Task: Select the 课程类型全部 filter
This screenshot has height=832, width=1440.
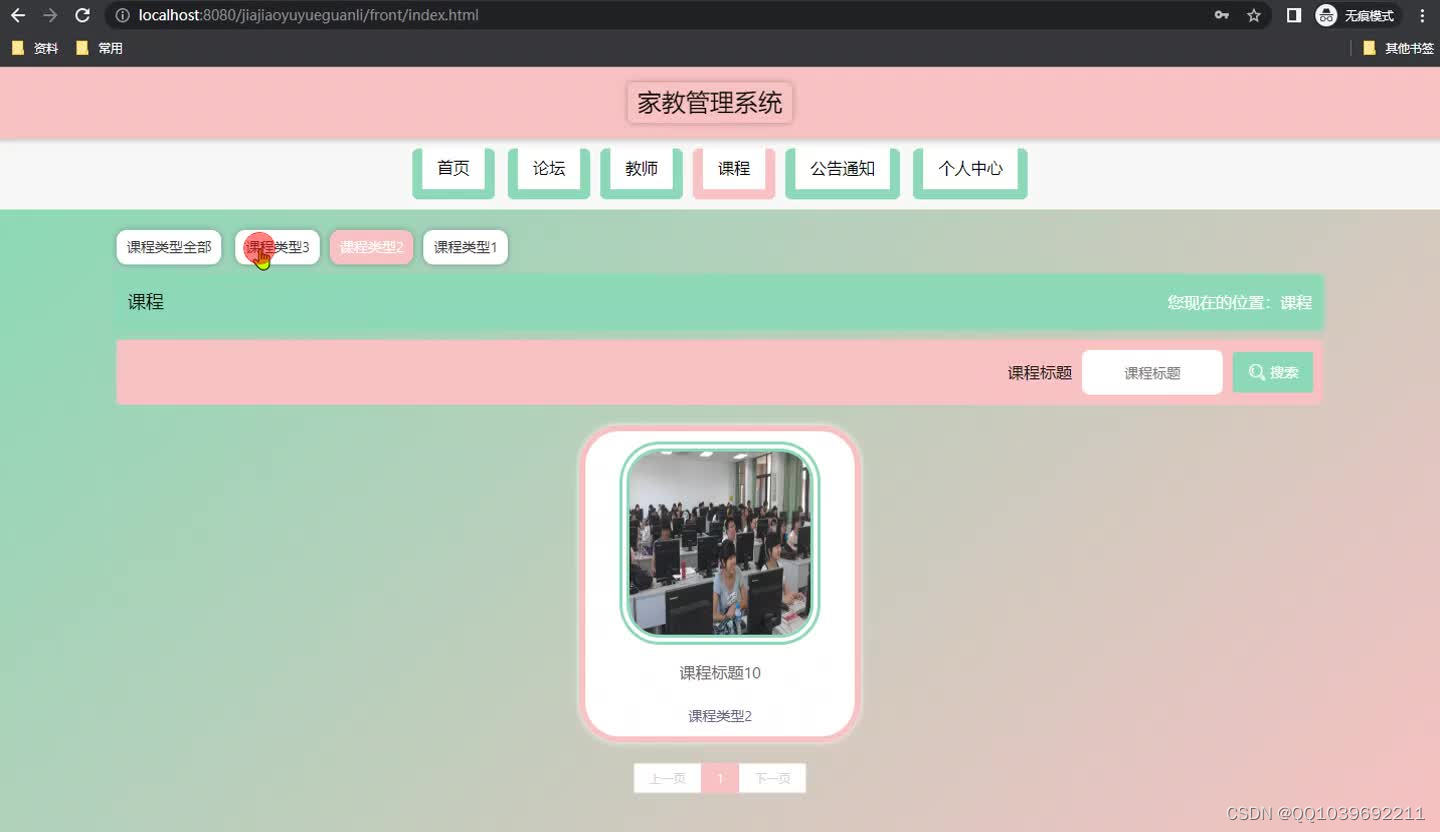Action: [168, 246]
